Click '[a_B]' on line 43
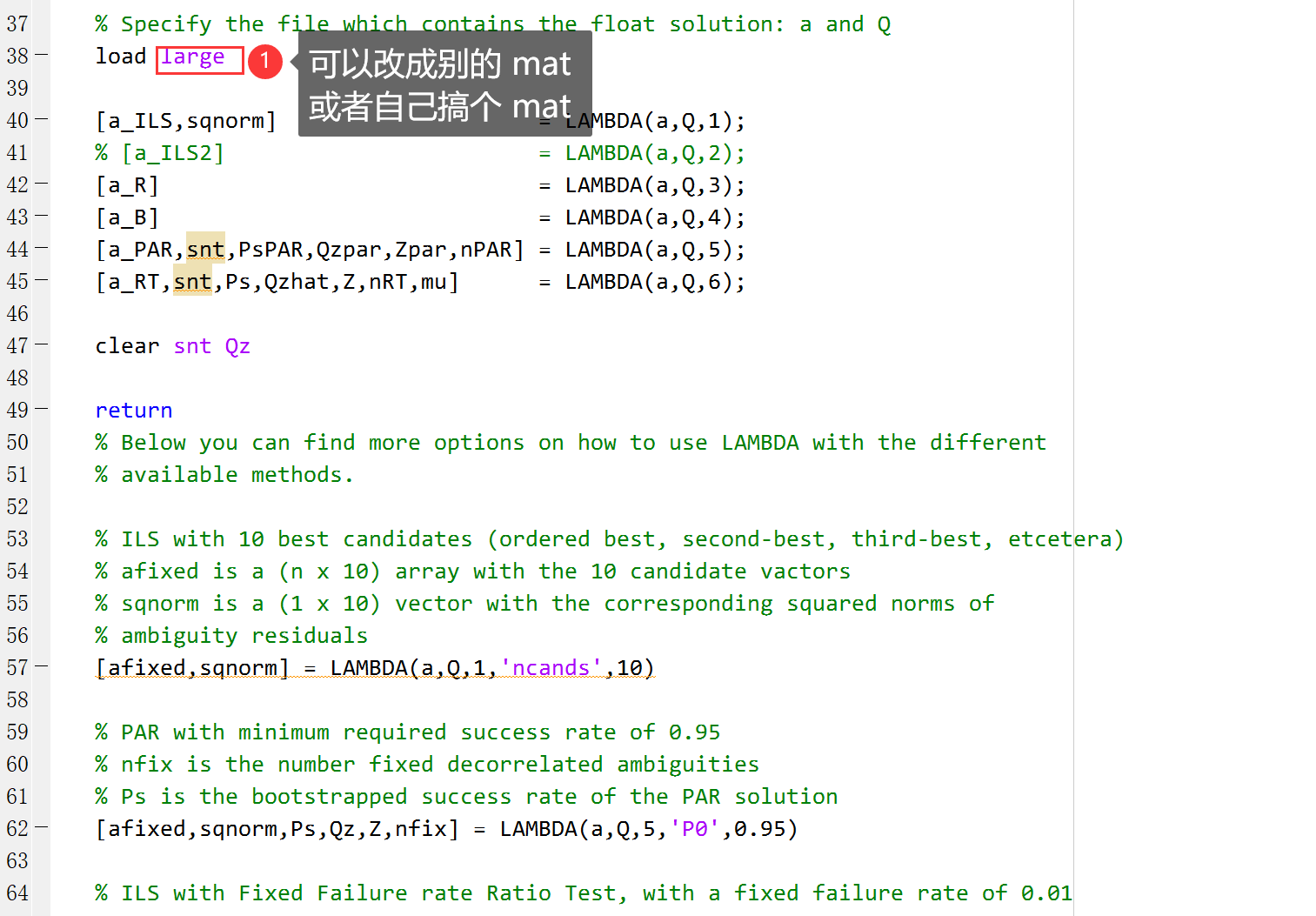1316x916 pixels. [x=127, y=217]
